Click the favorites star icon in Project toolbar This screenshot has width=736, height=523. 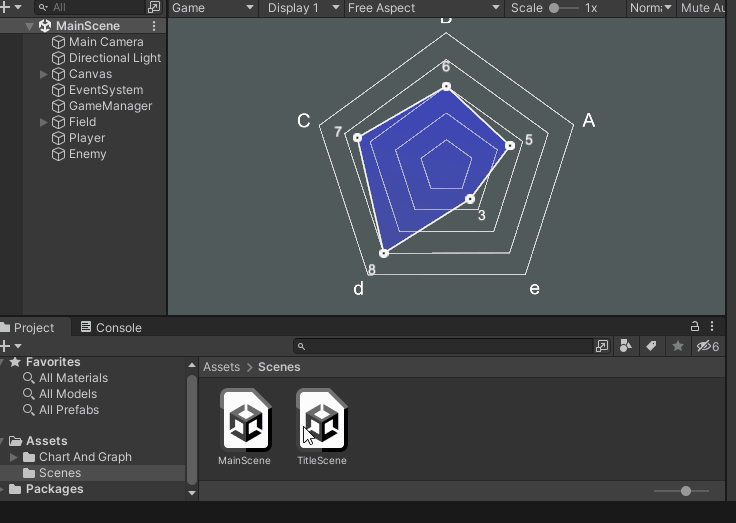pyautogui.click(x=678, y=346)
